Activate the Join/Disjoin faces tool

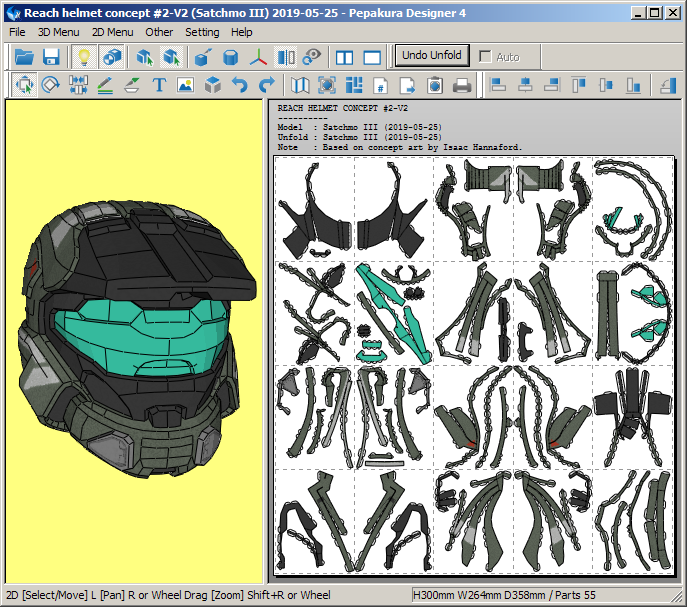pyautogui.click(x=78, y=85)
